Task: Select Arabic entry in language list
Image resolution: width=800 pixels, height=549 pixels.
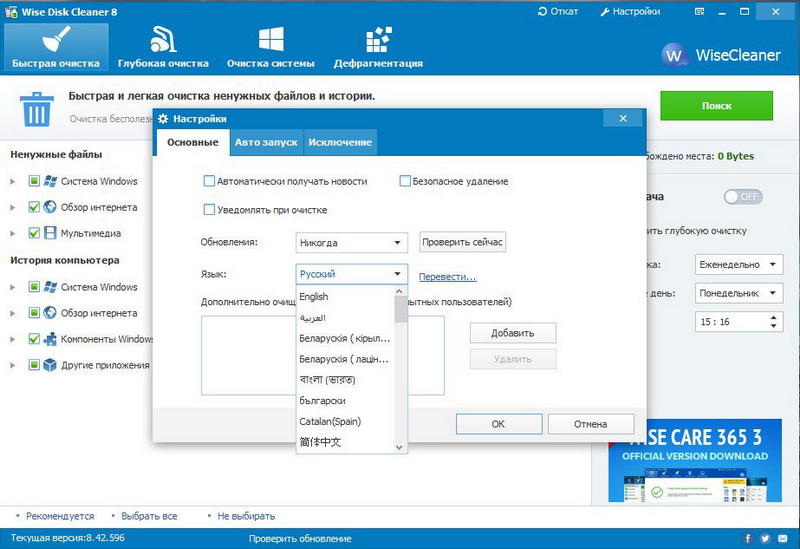Action: tap(345, 317)
